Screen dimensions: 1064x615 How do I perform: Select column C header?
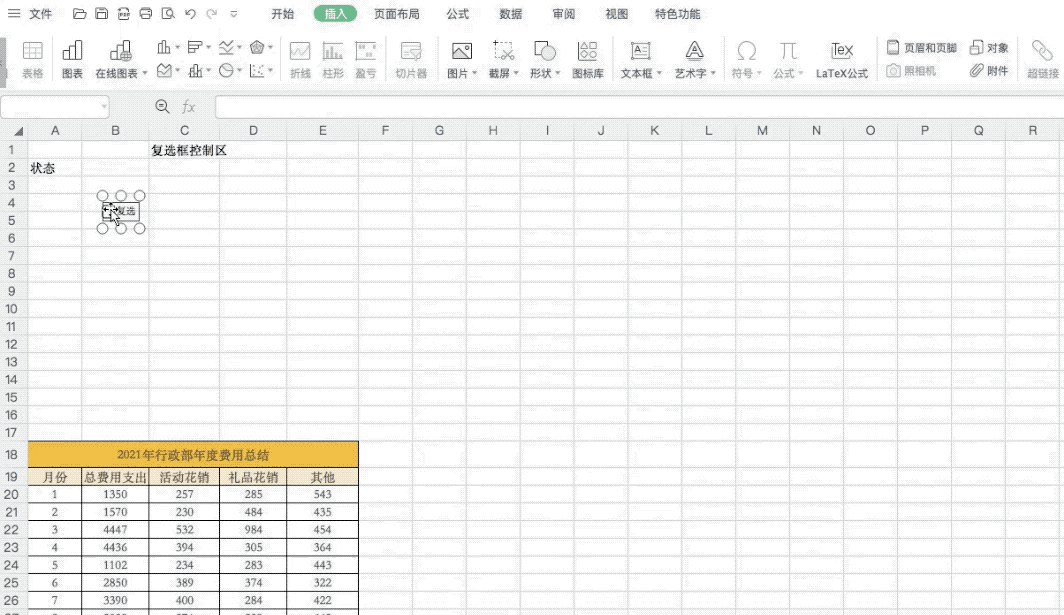[184, 130]
